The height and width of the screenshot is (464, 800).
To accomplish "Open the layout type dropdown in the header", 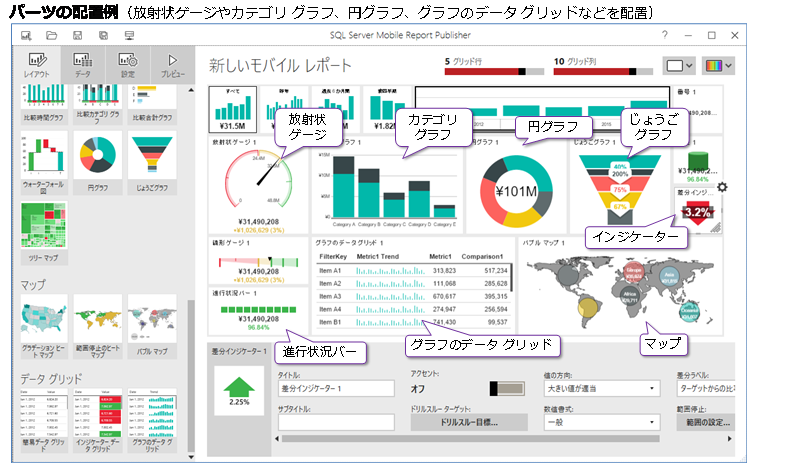I will pos(679,66).
